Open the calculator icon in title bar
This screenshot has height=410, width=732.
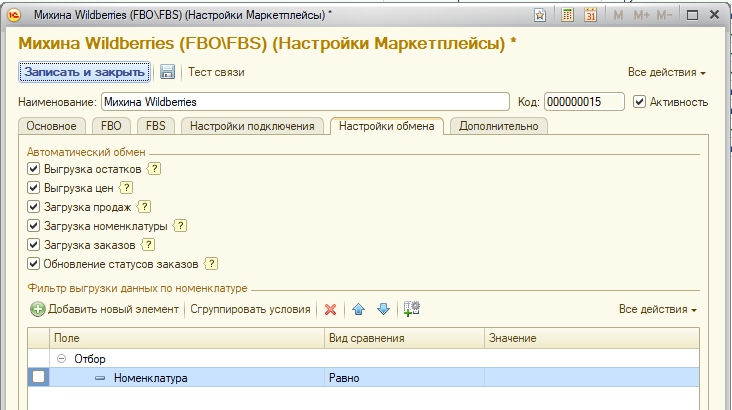(567, 15)
